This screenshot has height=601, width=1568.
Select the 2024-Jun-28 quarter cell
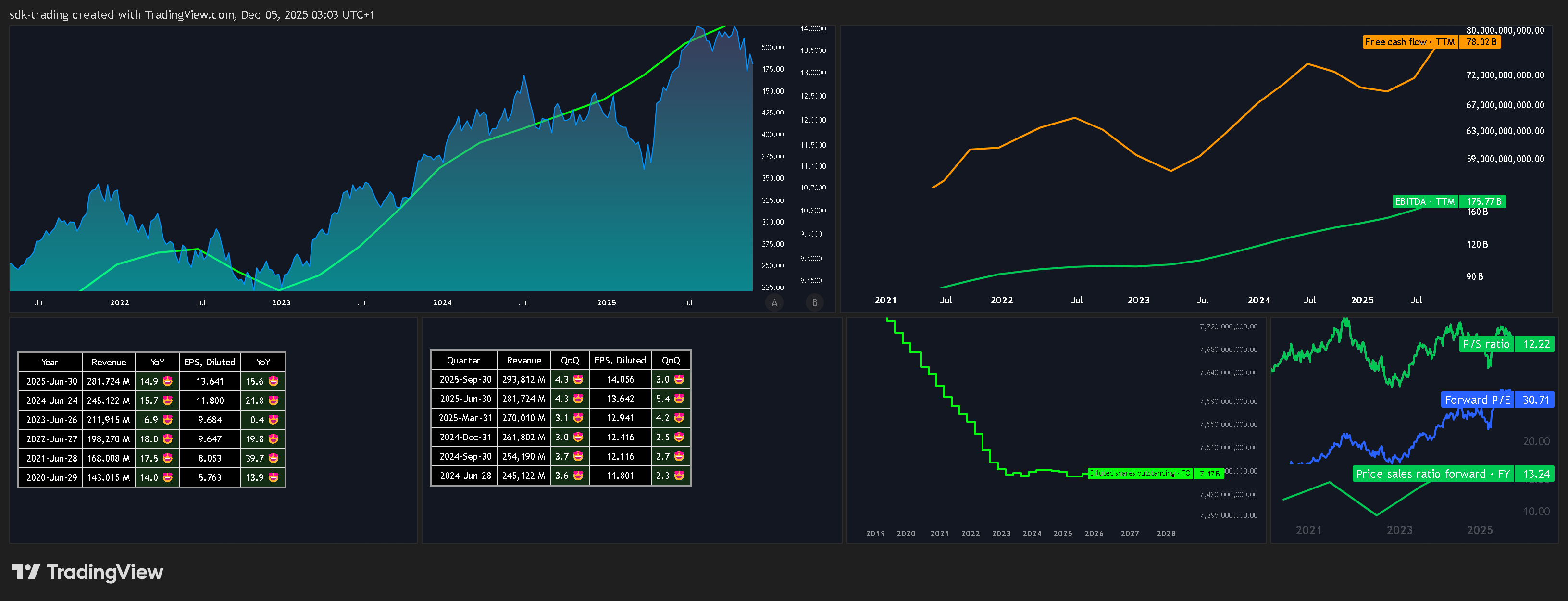coord(465,476)
